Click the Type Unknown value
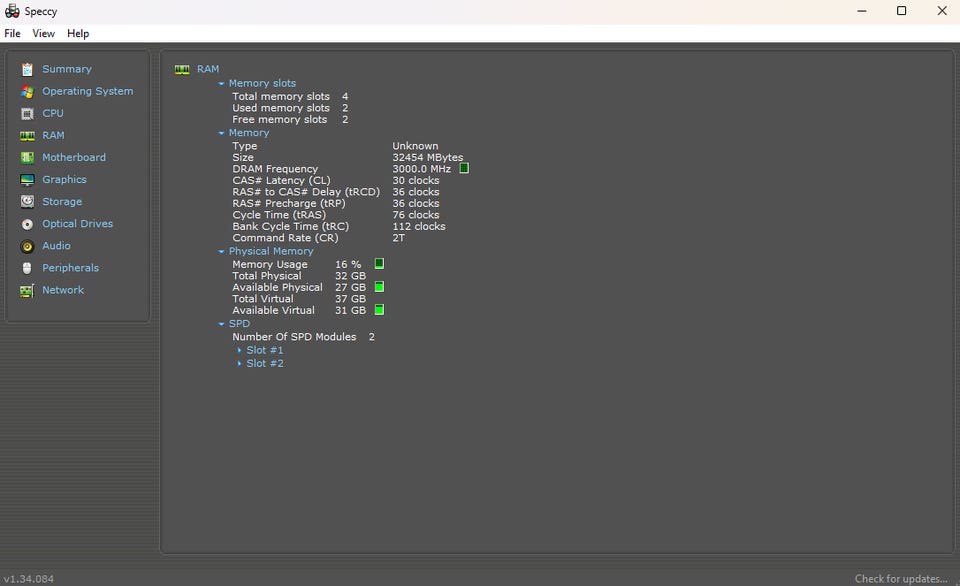Viewport: 960px width, 586px height. pyautogui.click(x=415, y=146)
